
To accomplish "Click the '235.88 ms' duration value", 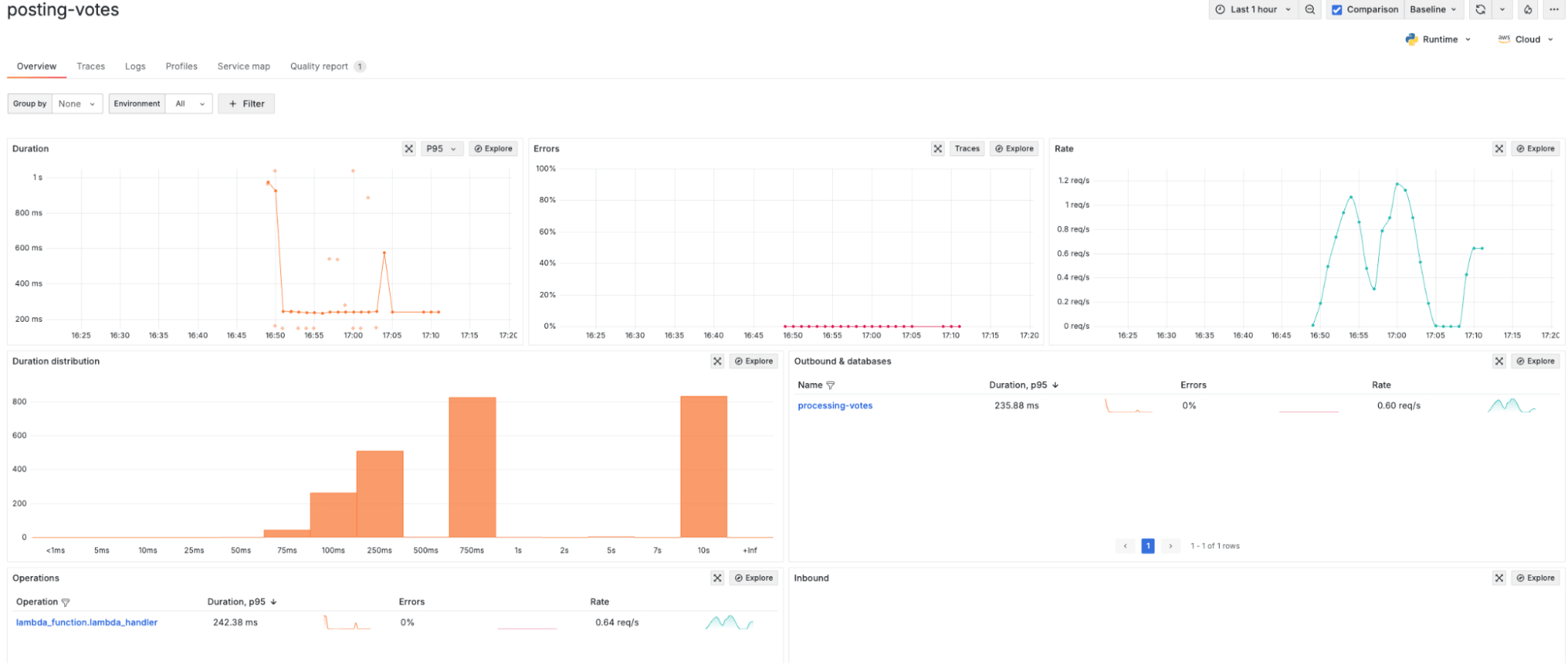I will (1017, 406).
